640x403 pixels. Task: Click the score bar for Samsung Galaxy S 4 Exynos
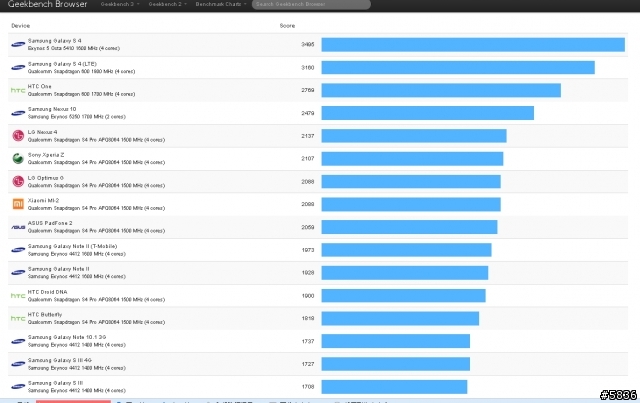[473, 45]
